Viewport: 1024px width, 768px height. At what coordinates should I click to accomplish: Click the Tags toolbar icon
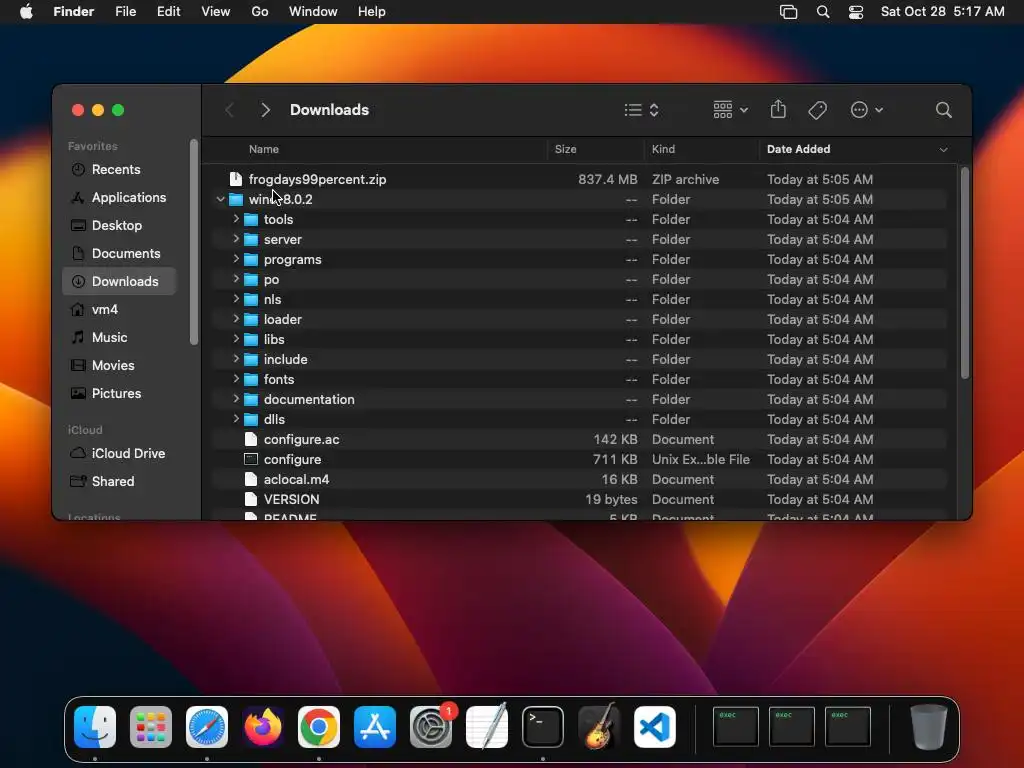click(817, 110)
